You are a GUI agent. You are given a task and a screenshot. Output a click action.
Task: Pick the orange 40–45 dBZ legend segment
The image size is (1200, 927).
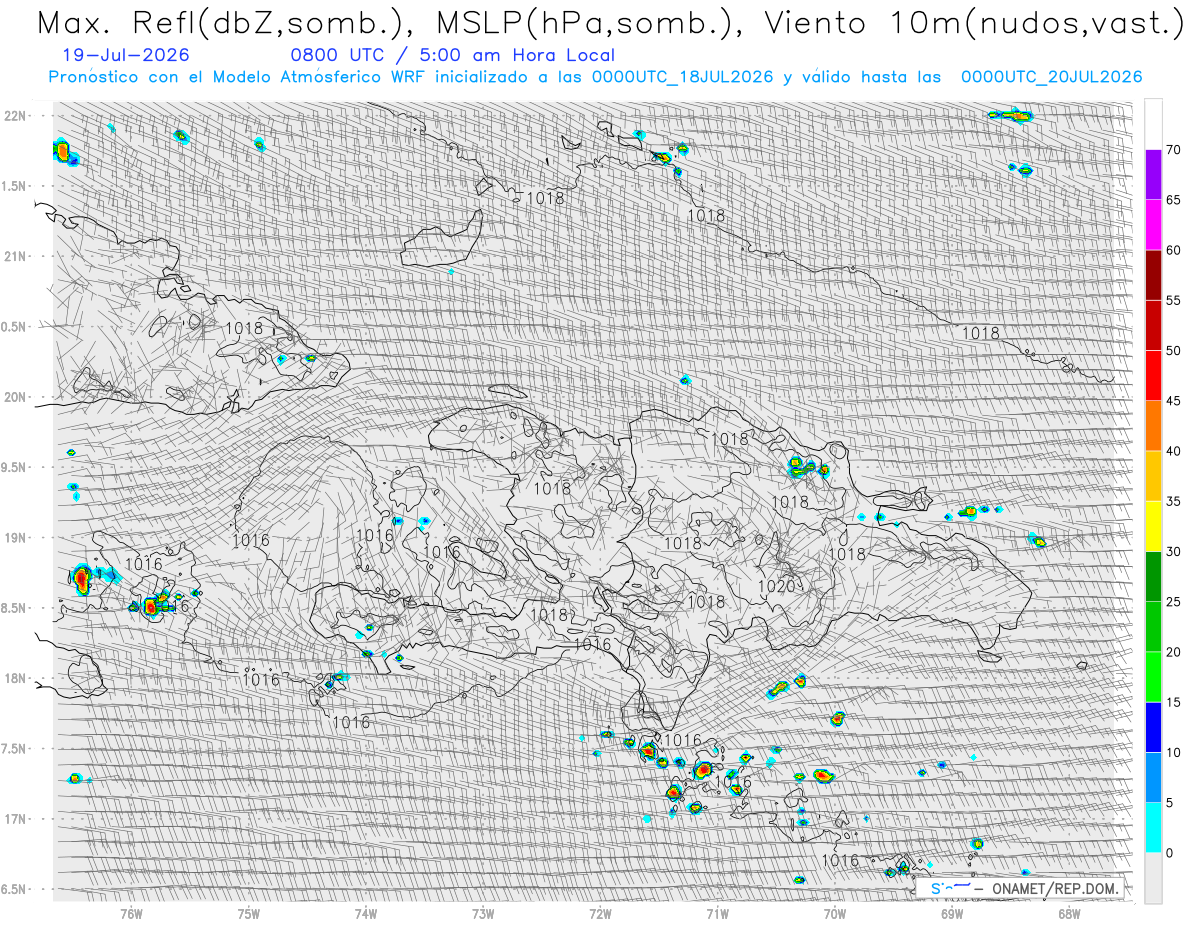(x=1154, y=426)
